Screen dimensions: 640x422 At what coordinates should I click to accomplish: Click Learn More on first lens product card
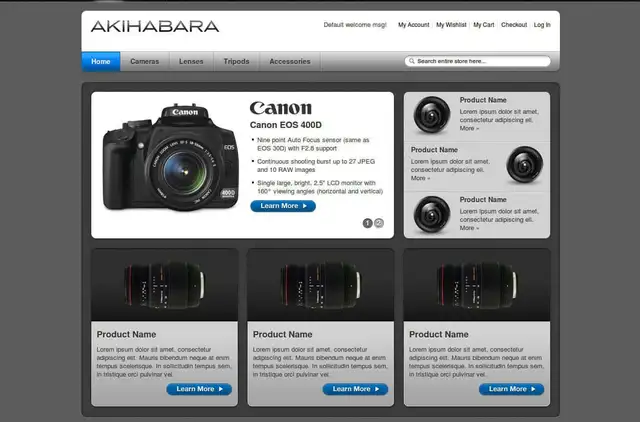click(199, 389)
